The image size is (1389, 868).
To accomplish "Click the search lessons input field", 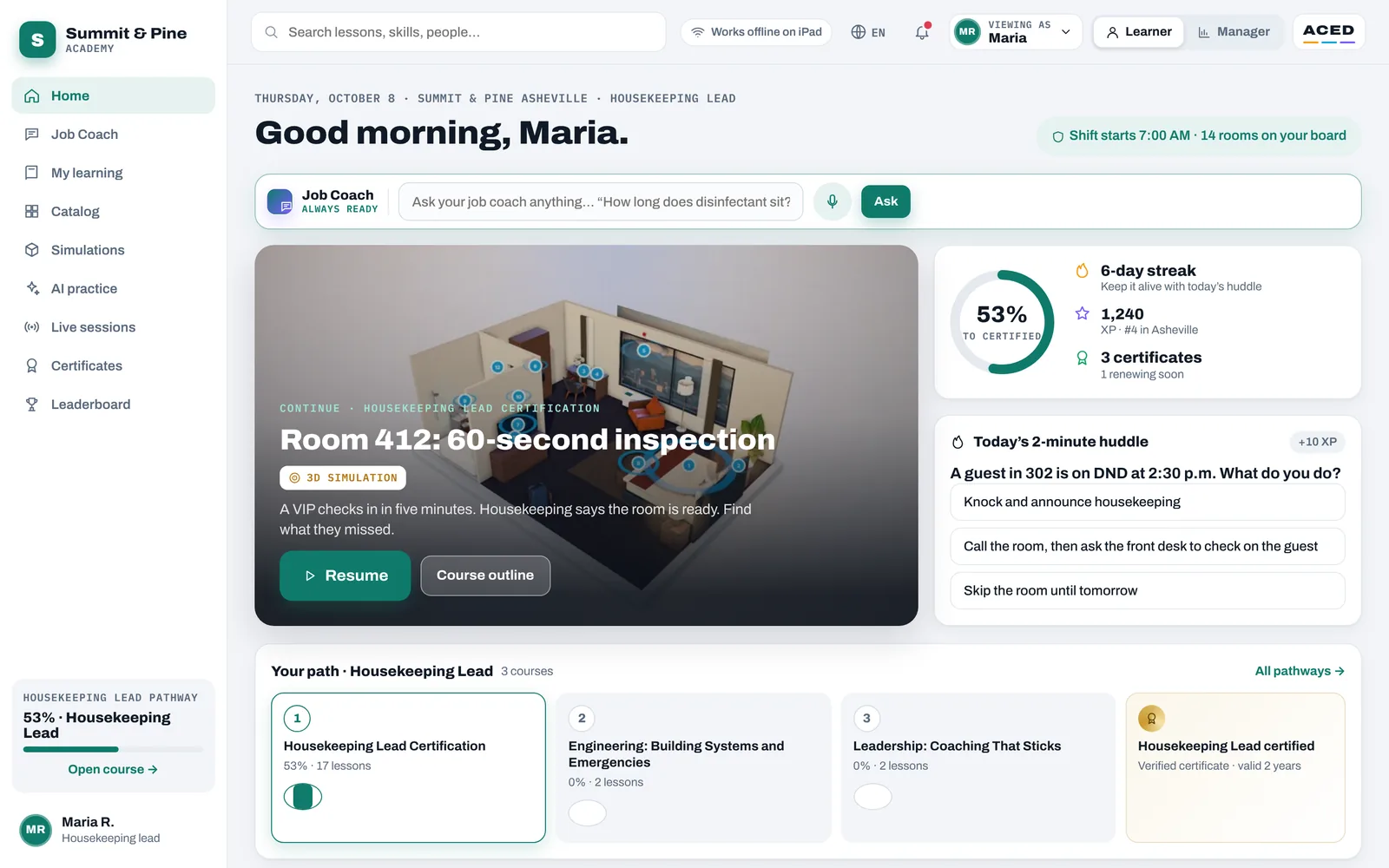I will [x=458, y=32].
